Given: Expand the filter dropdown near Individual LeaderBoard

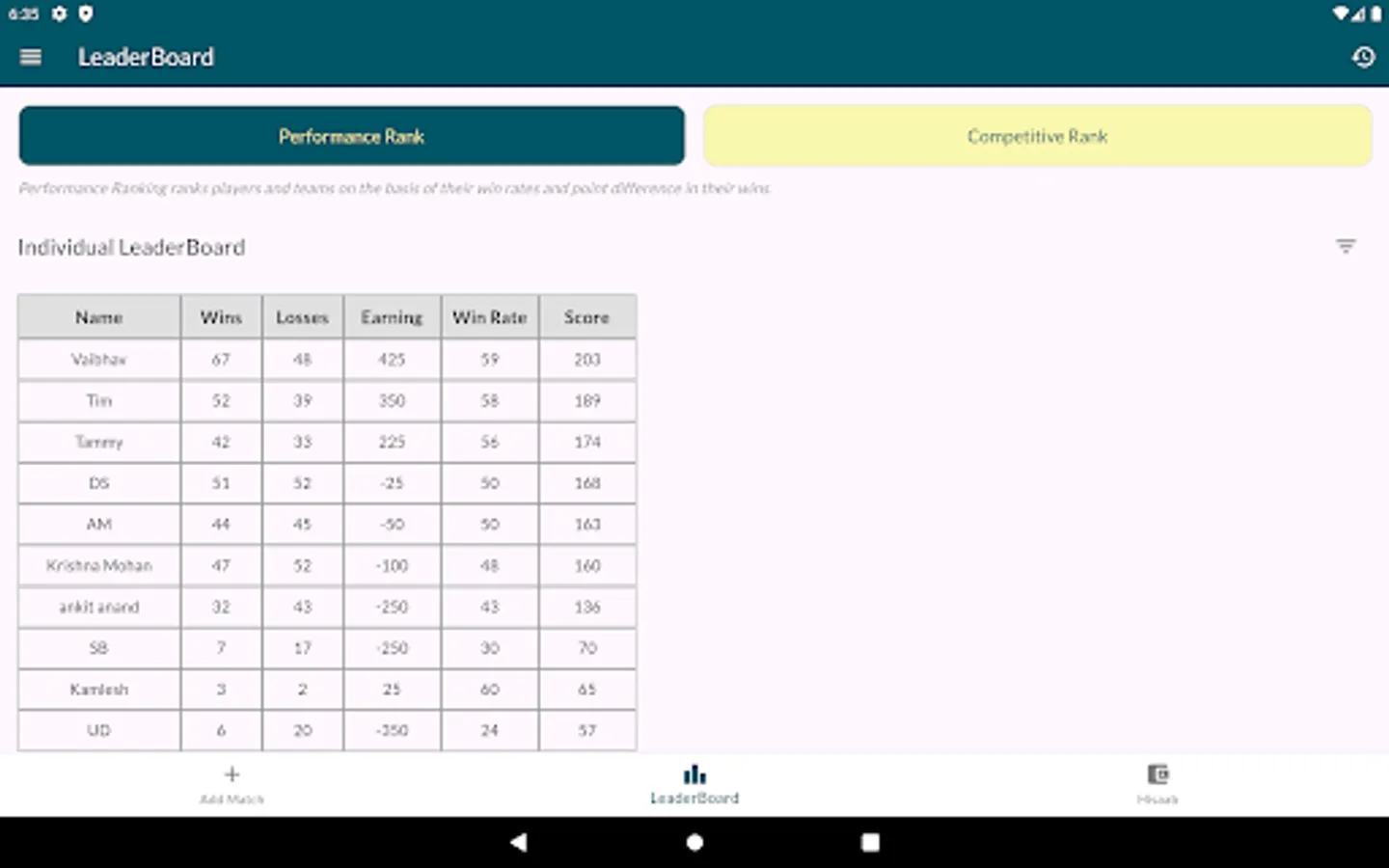Looking at the screenshot, I should coord(1346,247).
